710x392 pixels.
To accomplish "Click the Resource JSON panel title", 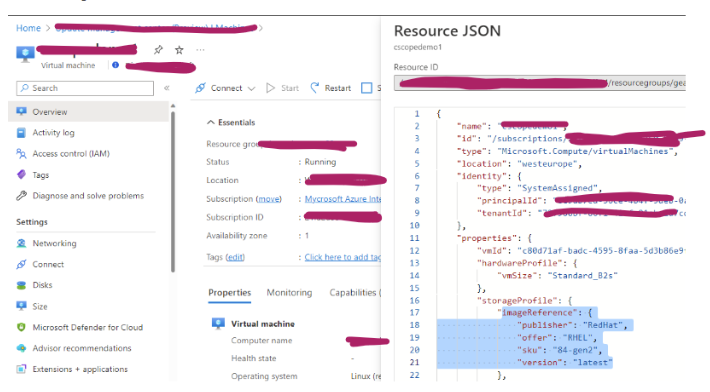I will [x=447, y=31].
